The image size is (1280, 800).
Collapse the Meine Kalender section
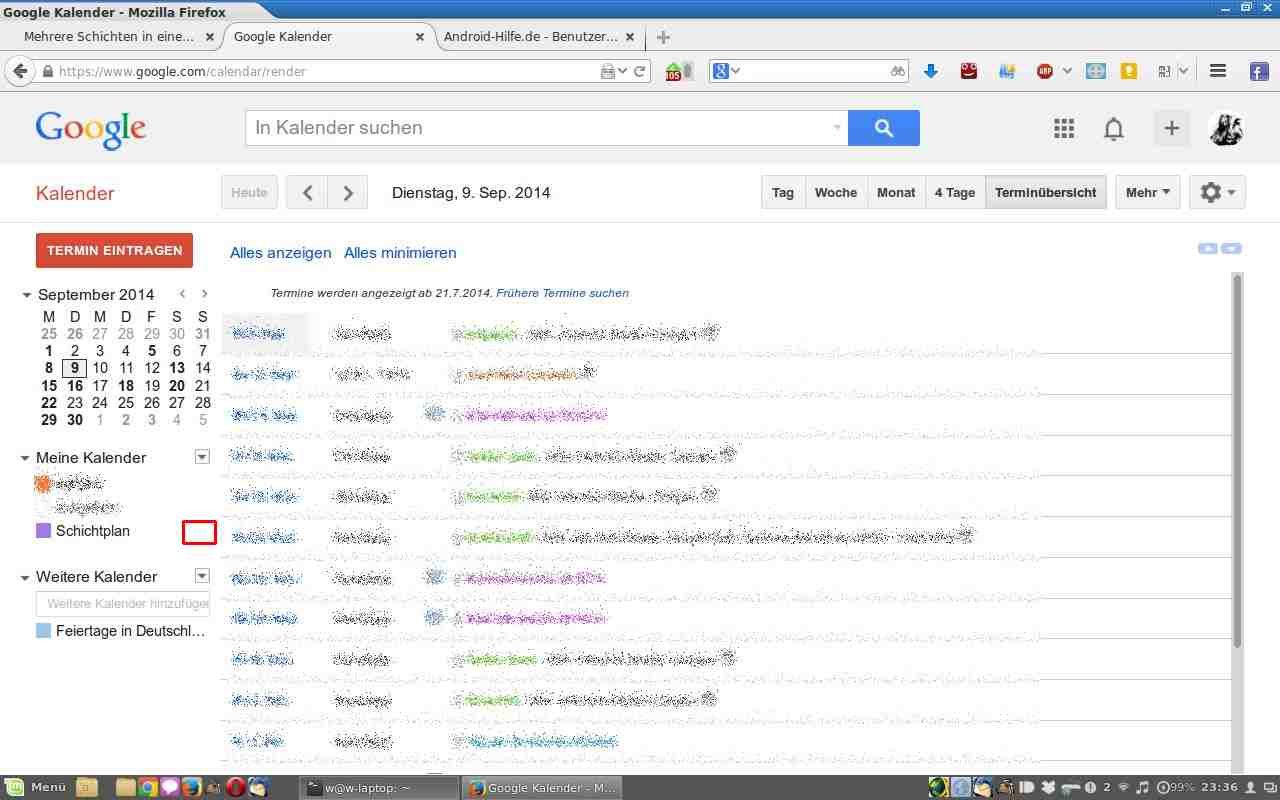click(x=25, y=458)
